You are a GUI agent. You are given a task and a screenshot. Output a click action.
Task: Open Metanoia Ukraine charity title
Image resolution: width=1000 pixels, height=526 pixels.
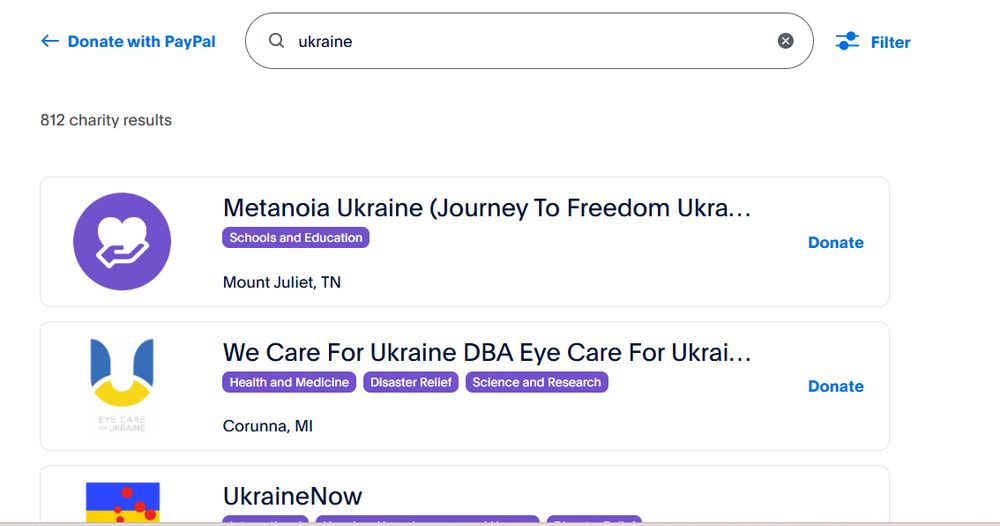pos(487,208)
